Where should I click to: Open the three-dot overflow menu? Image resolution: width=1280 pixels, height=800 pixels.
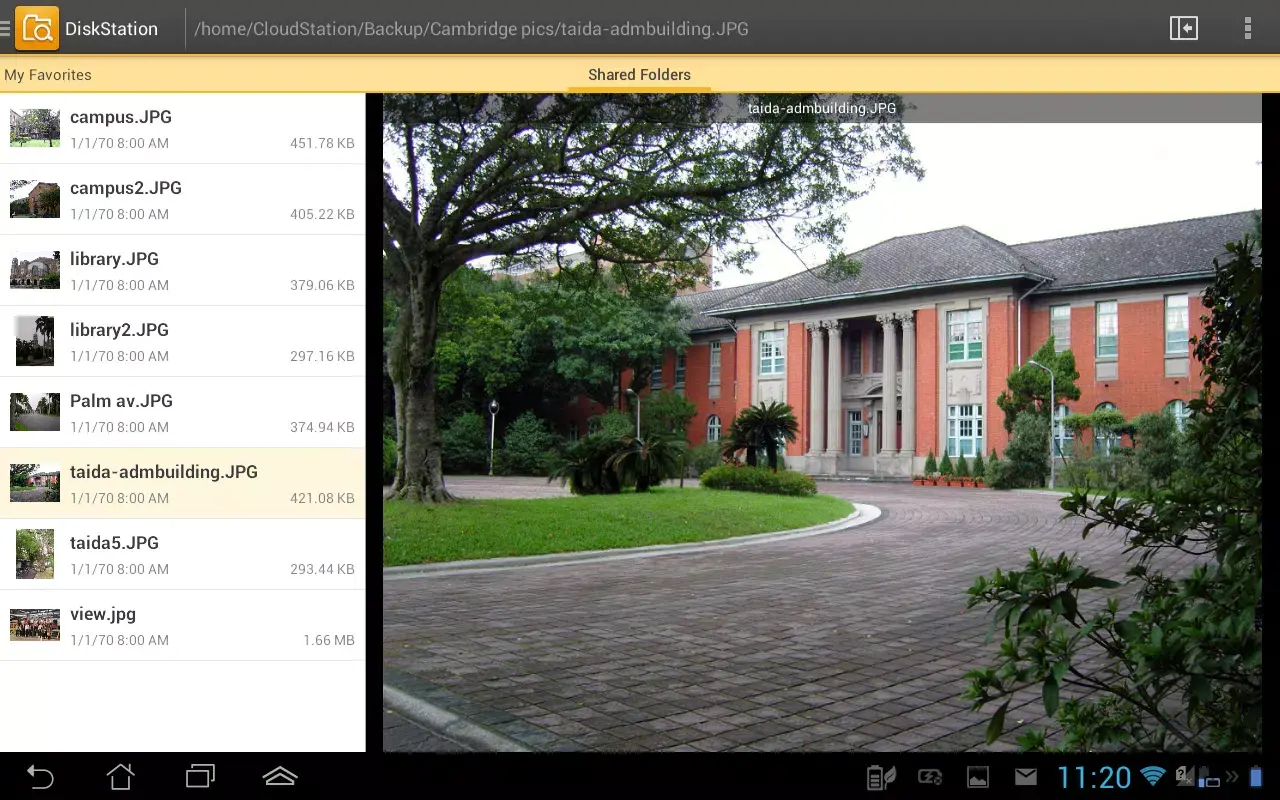pos(1247,27)
